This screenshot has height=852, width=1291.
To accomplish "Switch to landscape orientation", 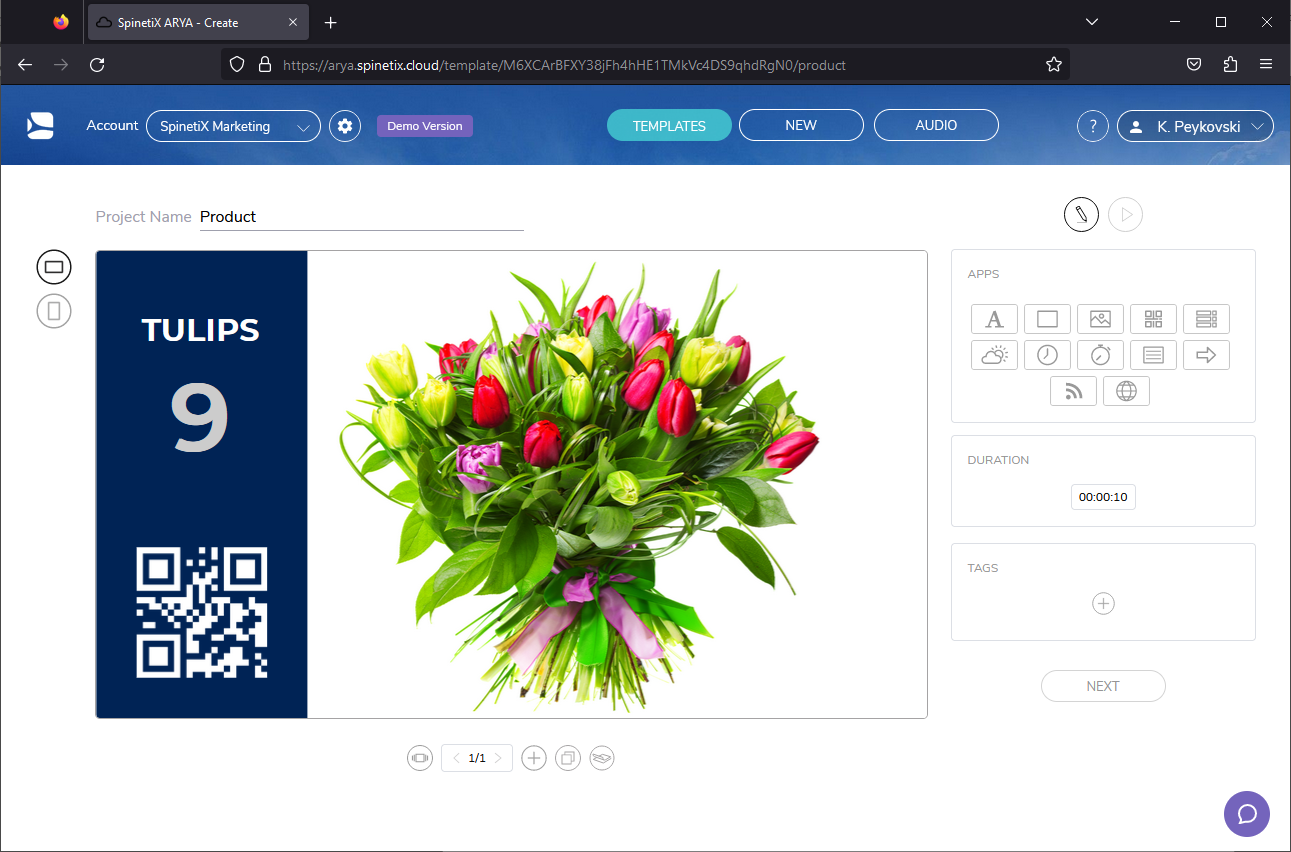I will (53, 266).
